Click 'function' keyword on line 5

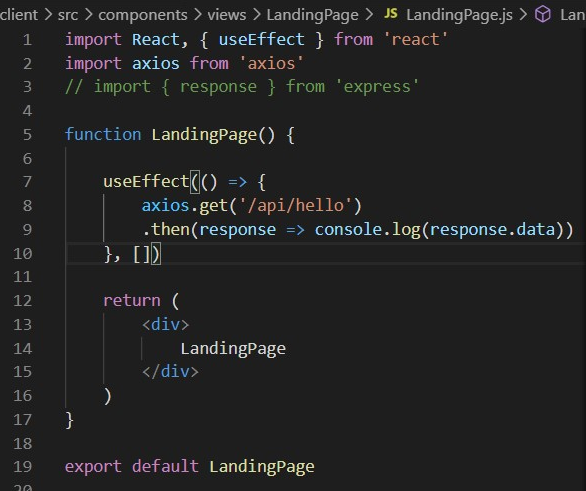pyautogui.click(x=103, y=135)
